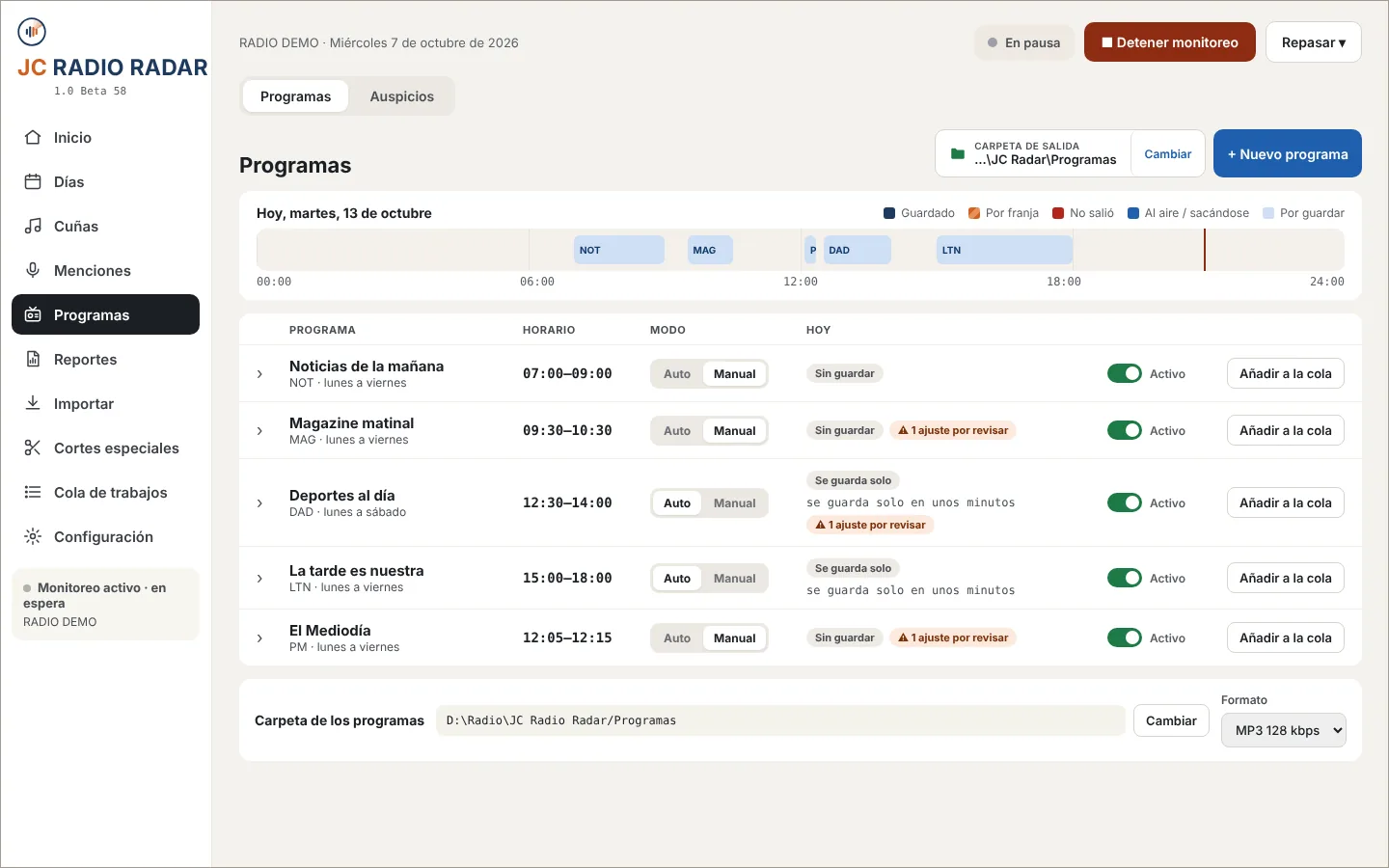The height and width of the screenshot is (868, 1389).
Task: Click the Por franja legend swatch
Action: coord(974,213)
